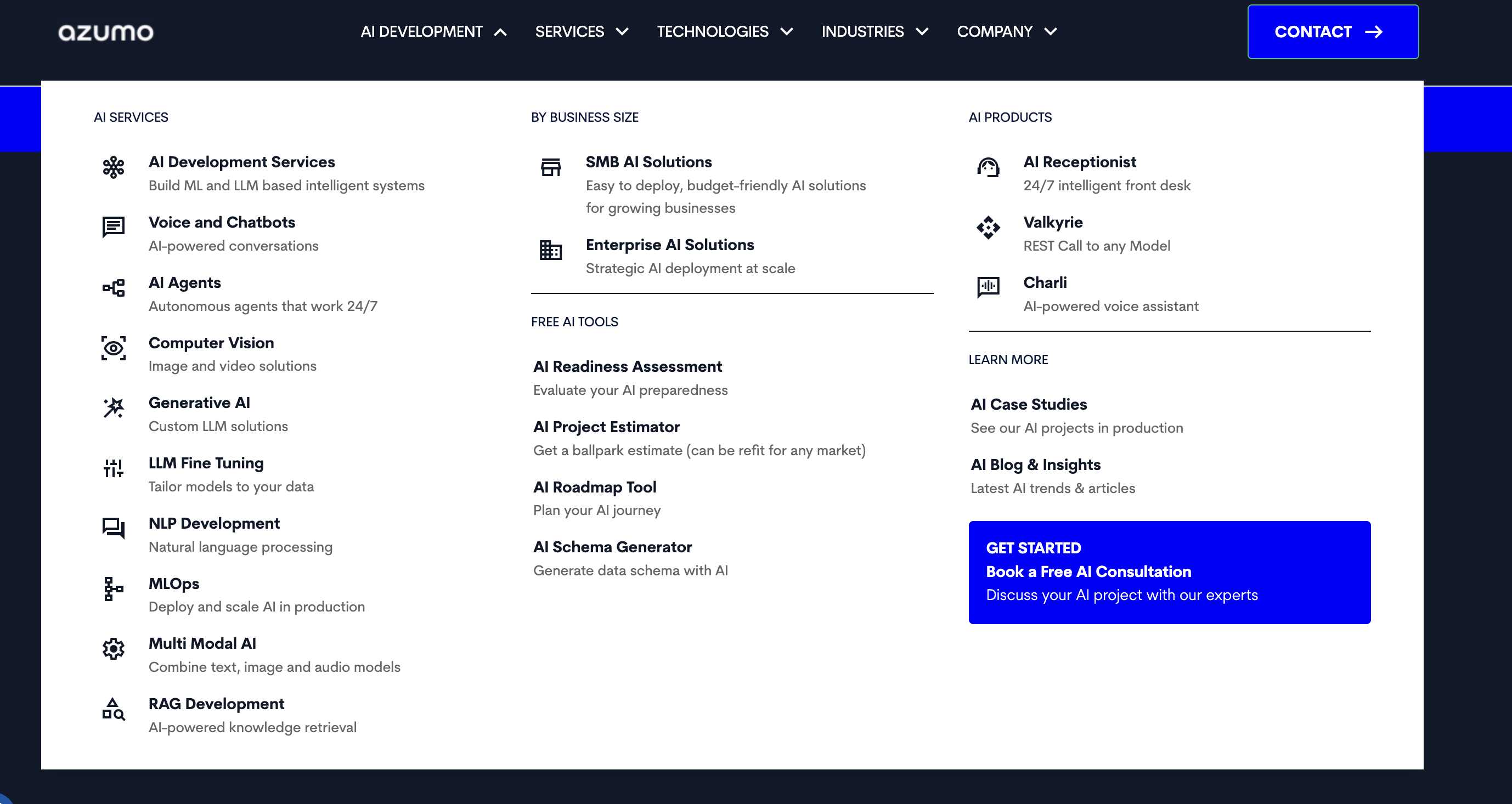Open the MLOps link
The width and height of the screenshot is (1512, 804).
[x=174, y=584]
